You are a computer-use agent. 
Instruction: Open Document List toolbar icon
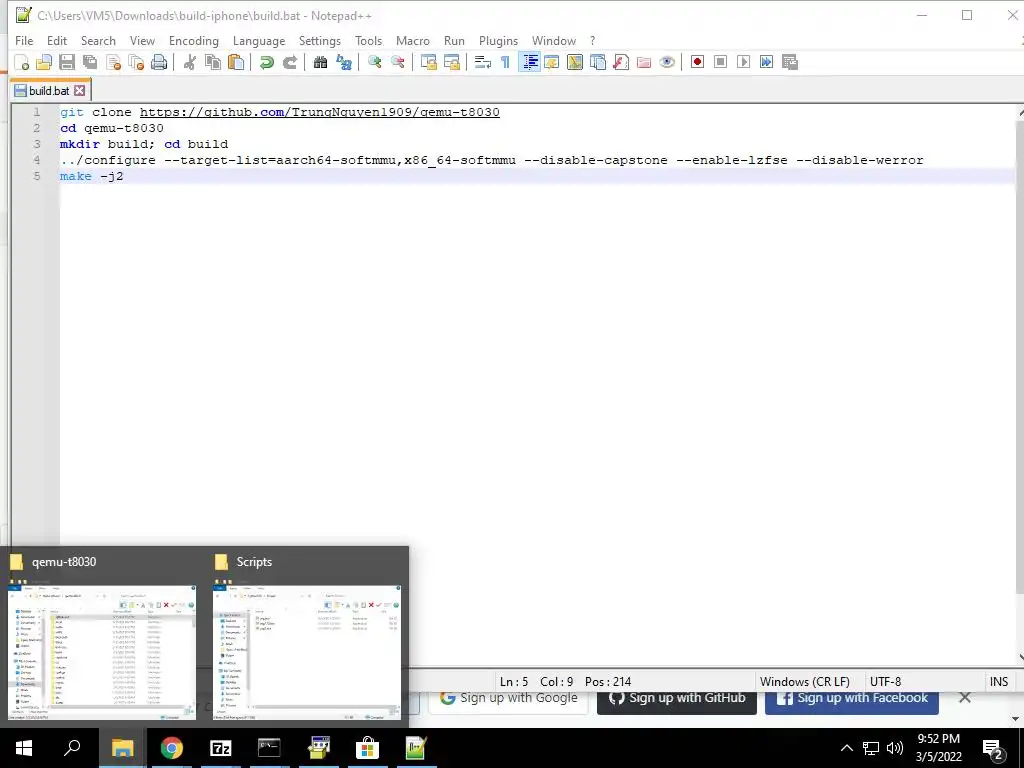[598, 62]
